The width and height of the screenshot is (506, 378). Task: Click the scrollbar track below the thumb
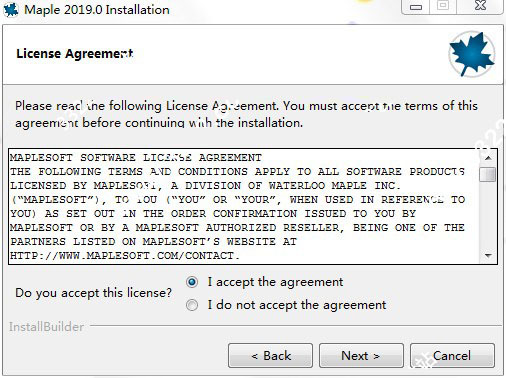coord(488,215)
